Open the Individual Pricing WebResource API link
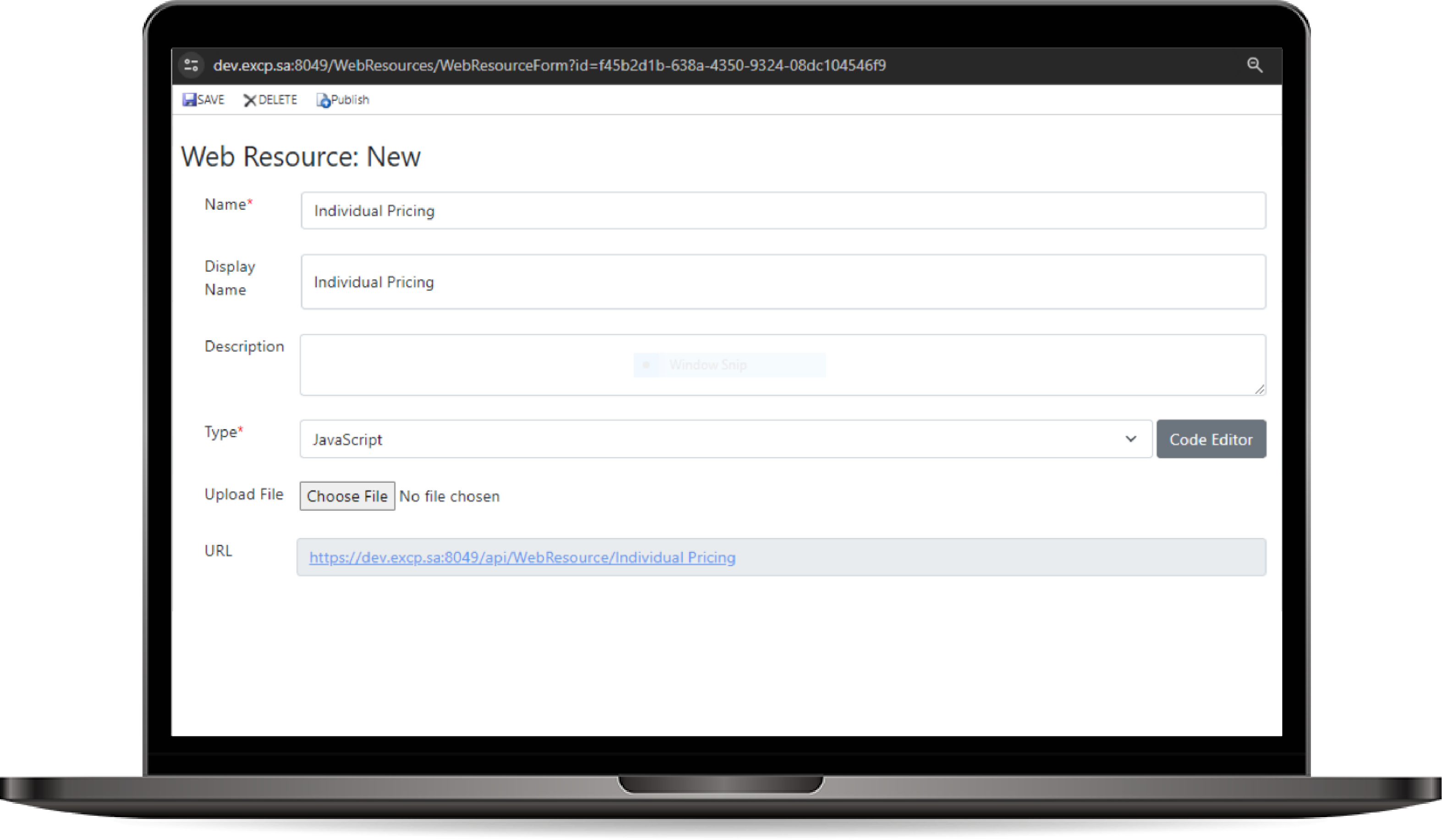This screenshot has width=1442, height=840. (x=522, y=557)
